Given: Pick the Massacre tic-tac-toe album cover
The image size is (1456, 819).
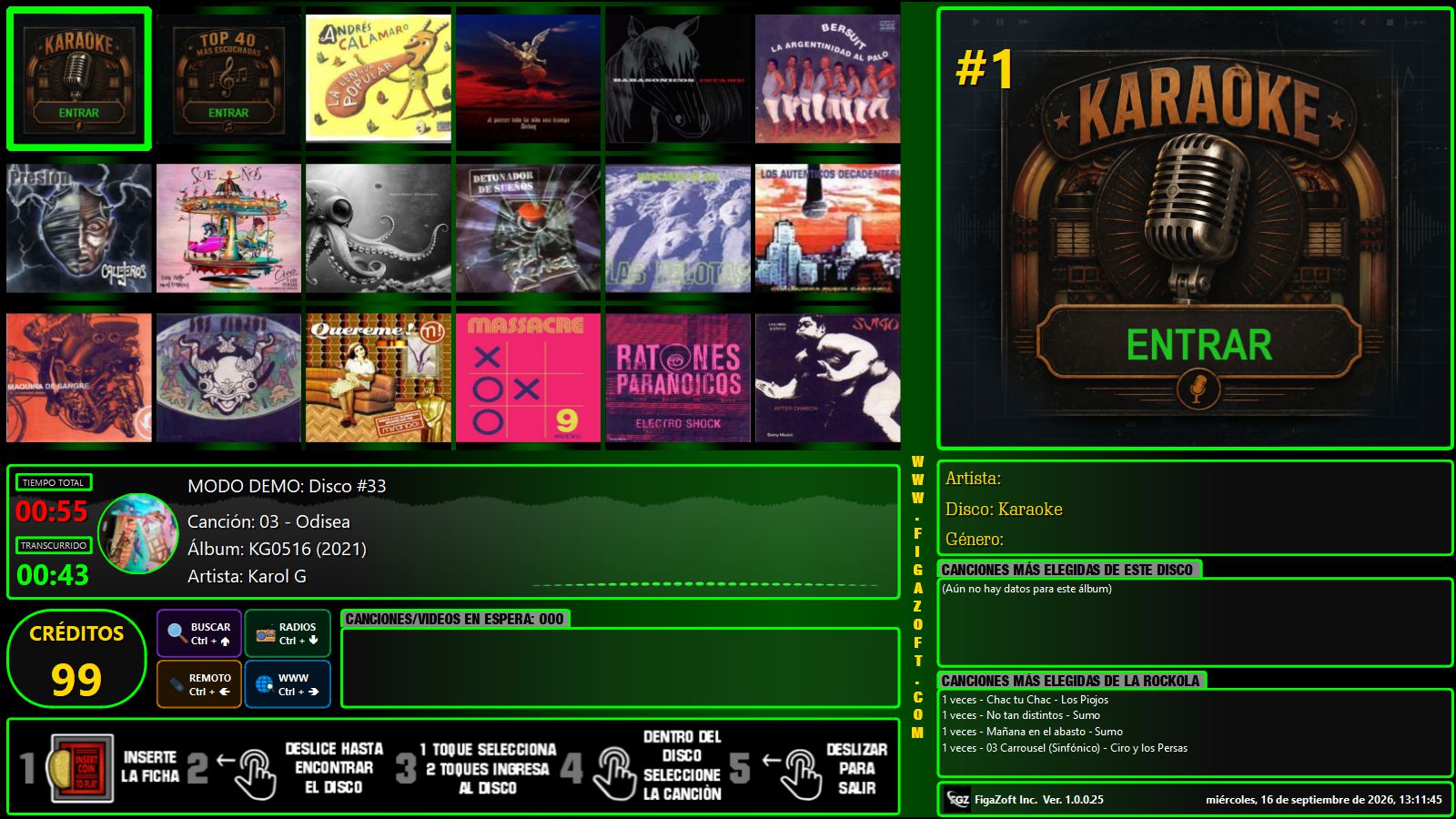Looking at the screenshot, I should click(528, 378).
